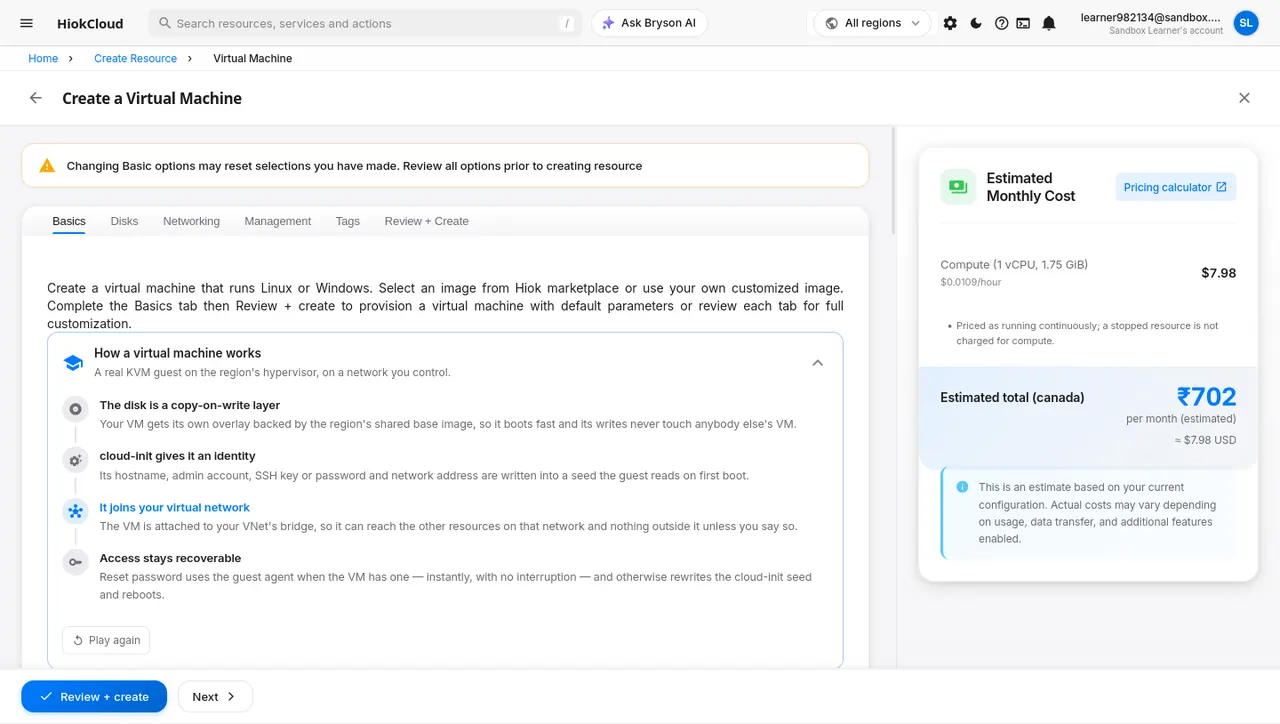Click Play again button
Screen dimensions: 1280x724
105,640
